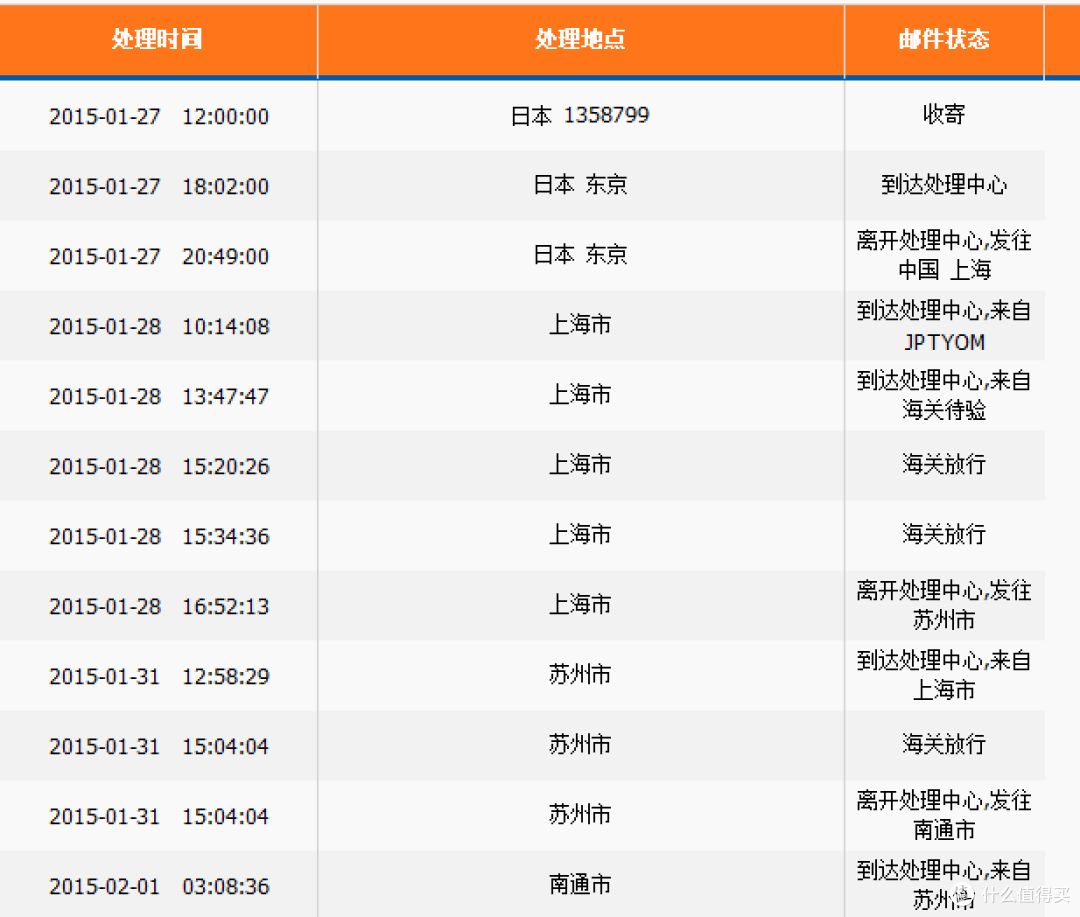The height and width of the screenshot is (917, 1080).
Task: Click 上海市 in the 15:20:26 row
Action: point(580,465)
